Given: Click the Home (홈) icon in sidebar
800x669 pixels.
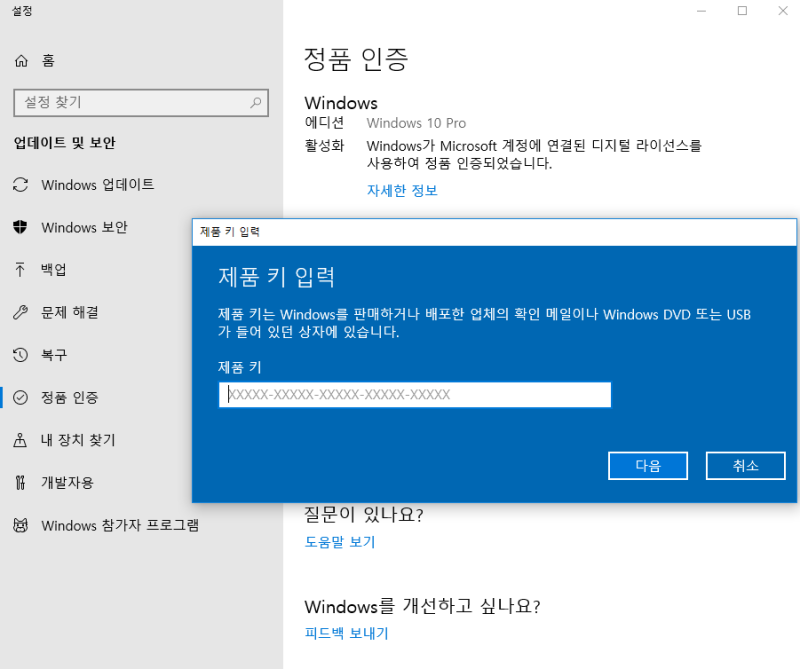Looking at the screenshot, I should [x=21, y=61].
